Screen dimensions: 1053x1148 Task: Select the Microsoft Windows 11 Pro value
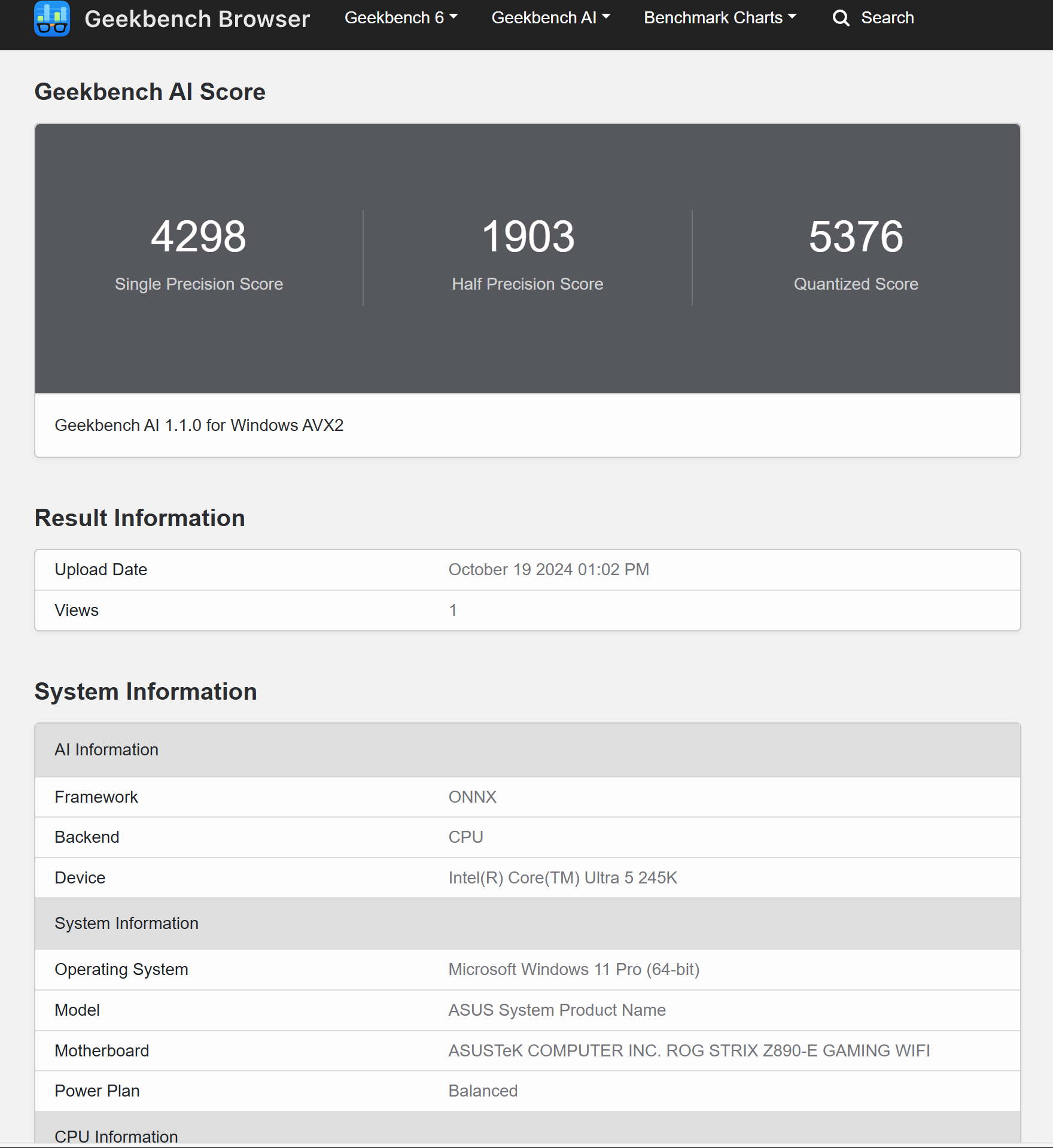pos(574,969)
